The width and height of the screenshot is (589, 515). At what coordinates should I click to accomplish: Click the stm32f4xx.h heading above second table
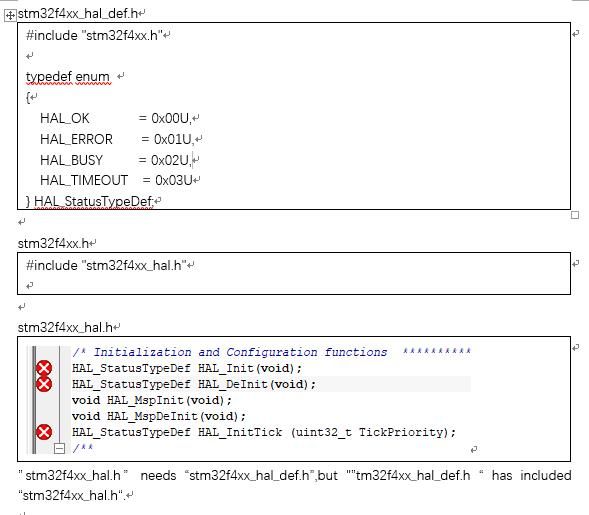pos(53,244)
